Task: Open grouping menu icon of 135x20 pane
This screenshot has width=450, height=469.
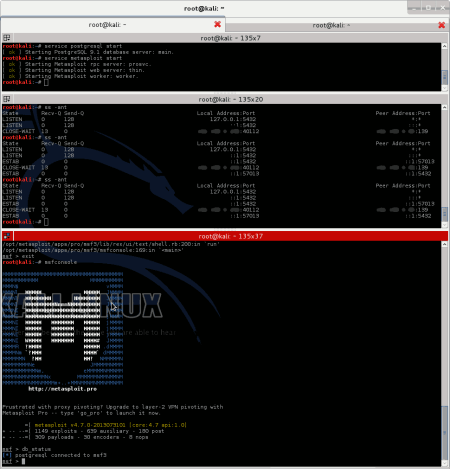Action: (7, 99)
